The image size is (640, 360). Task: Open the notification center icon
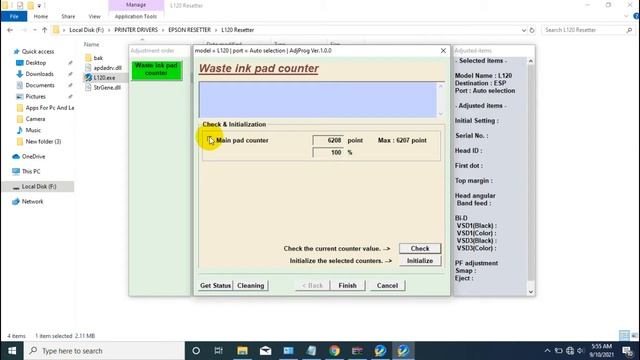[628, 351]
